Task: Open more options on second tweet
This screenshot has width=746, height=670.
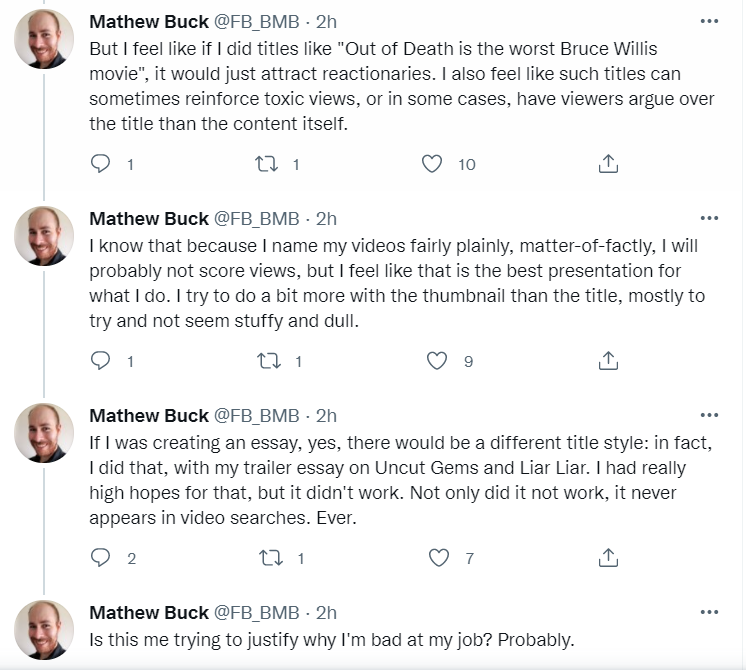Action: (x=709, y=218)
